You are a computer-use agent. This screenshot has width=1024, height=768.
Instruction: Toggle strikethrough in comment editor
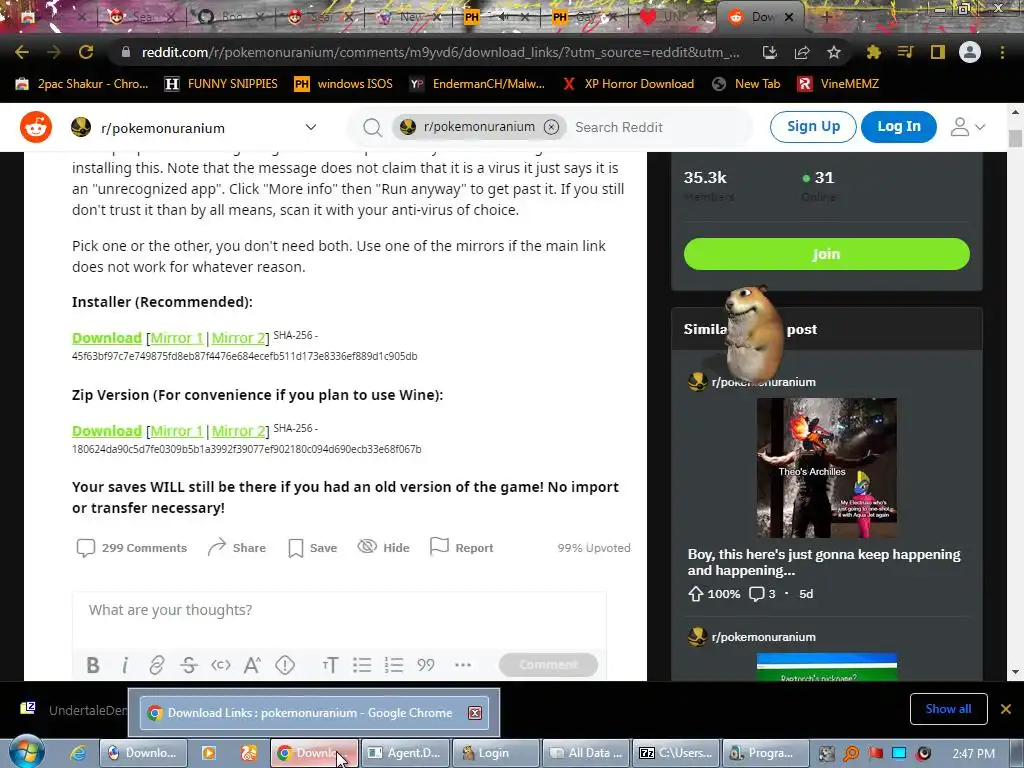[x=189, y=665]
